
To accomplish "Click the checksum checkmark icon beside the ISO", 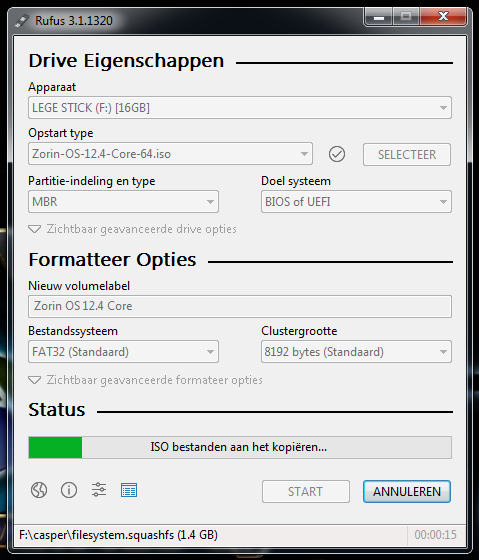I will (336, 154).
